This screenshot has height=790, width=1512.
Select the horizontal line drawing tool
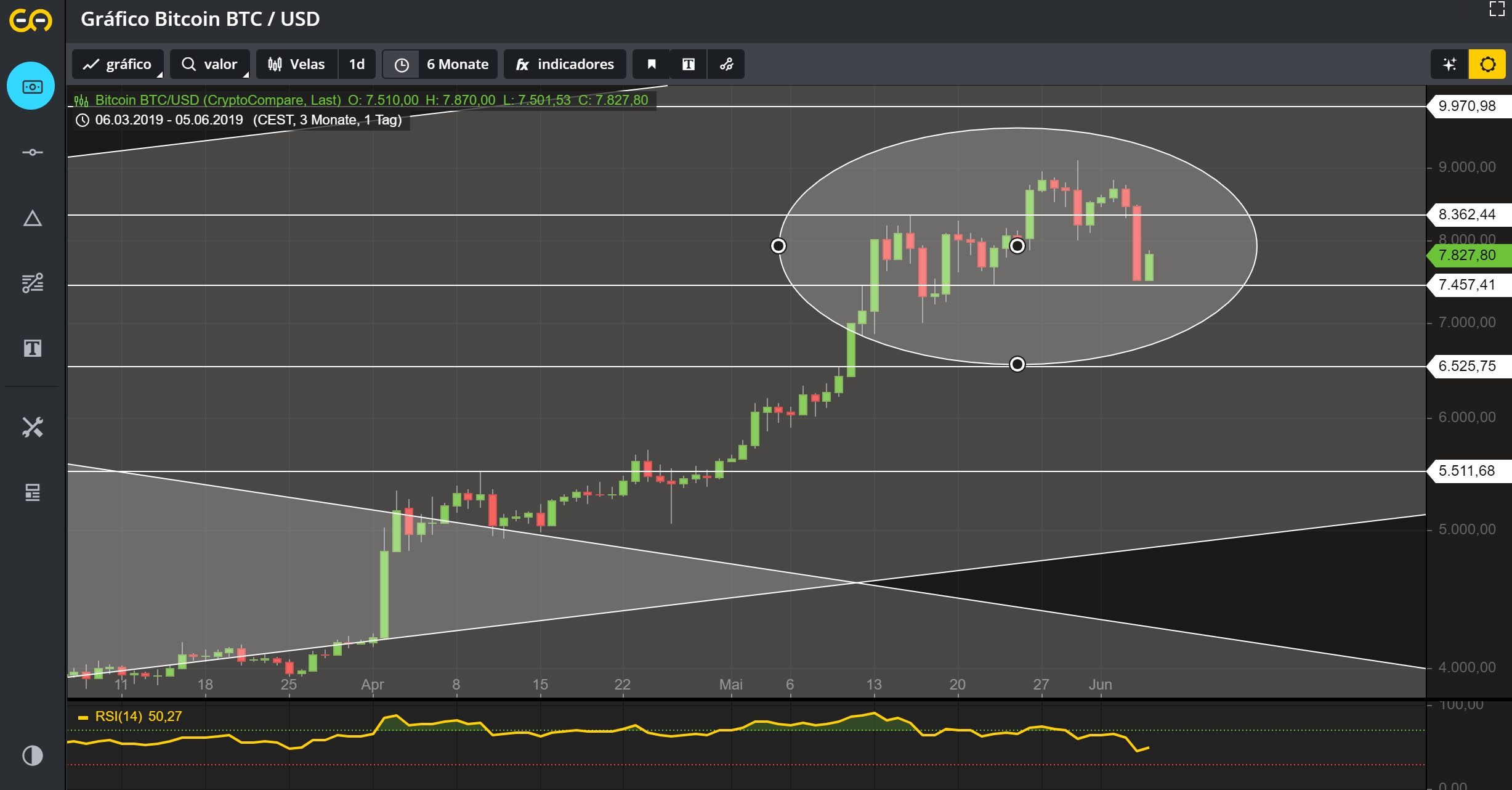tap(32, 152)
